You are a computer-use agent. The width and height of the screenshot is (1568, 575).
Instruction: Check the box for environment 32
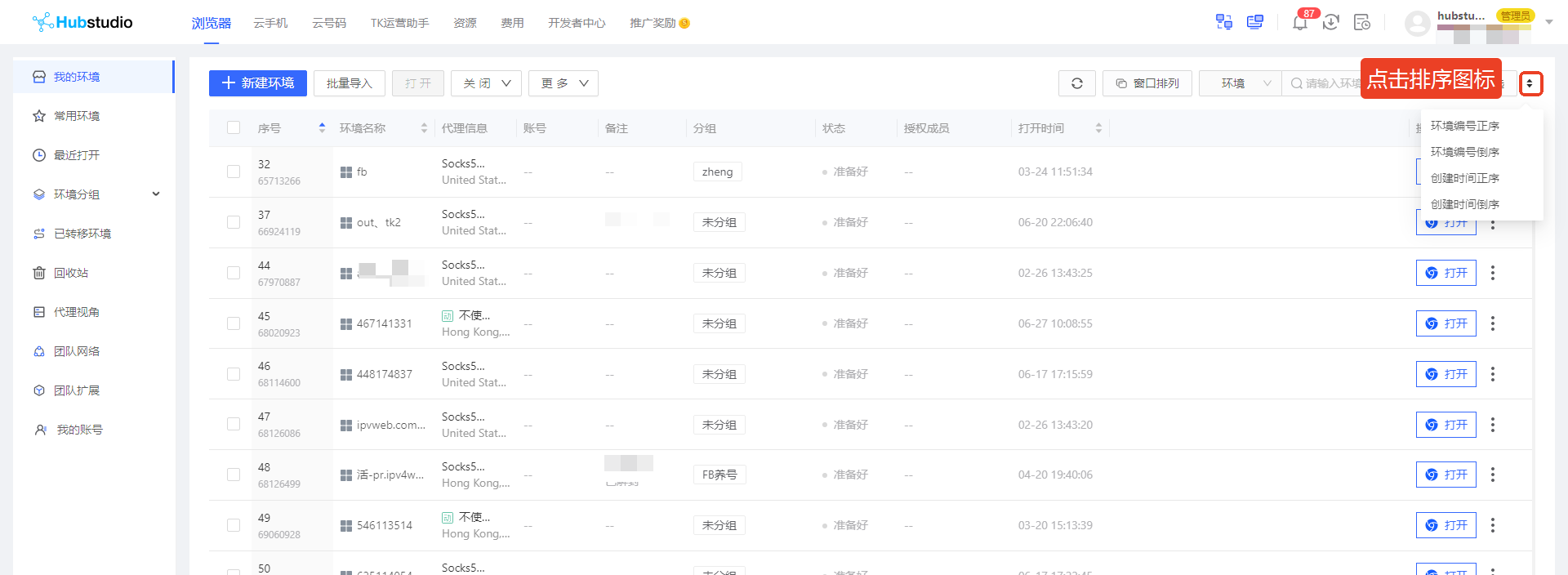(x=234, y=172)
